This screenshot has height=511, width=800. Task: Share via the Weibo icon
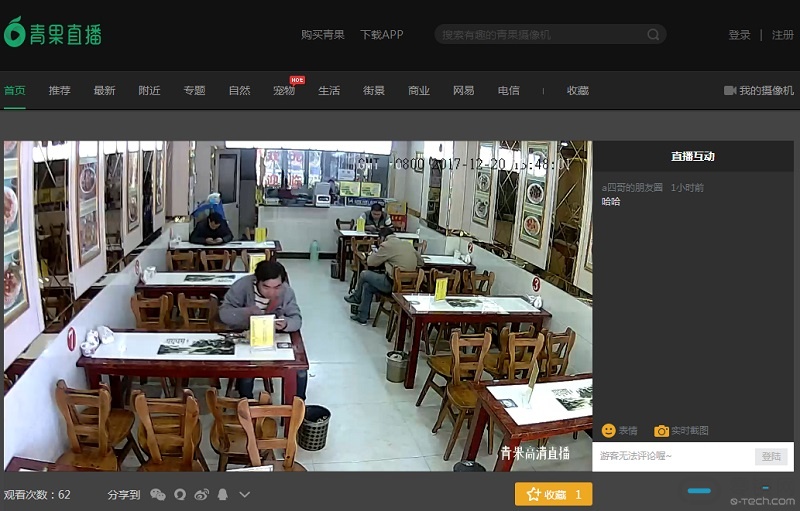click(x=202, y=495)
